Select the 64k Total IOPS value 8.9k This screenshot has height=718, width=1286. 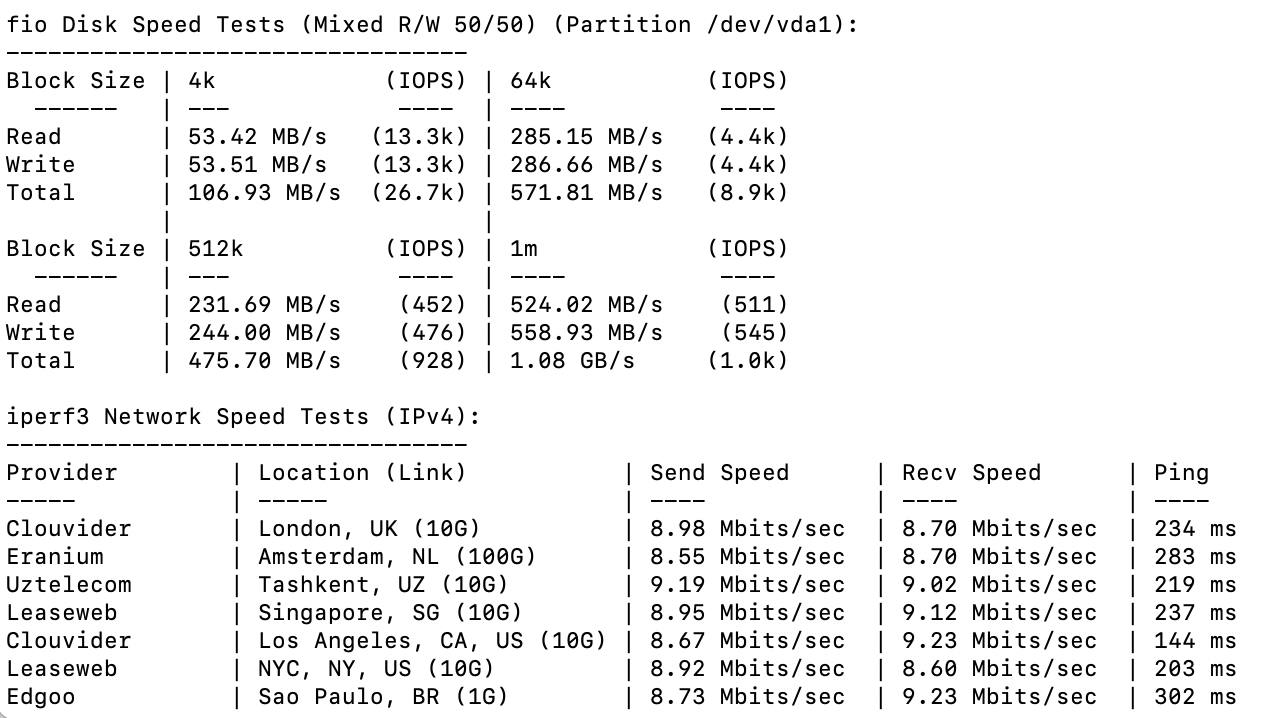pos(747,193)
